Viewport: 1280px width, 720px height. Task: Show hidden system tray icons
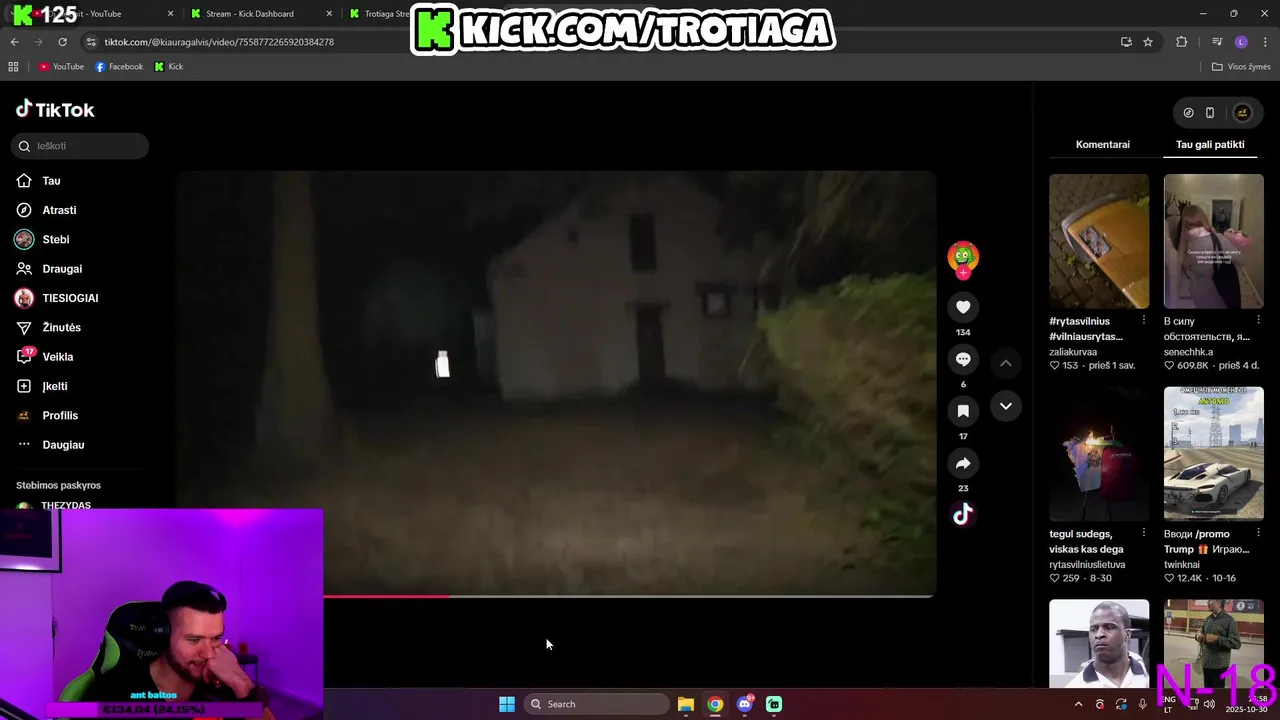pyautogui.click(x=1078, y=704)
